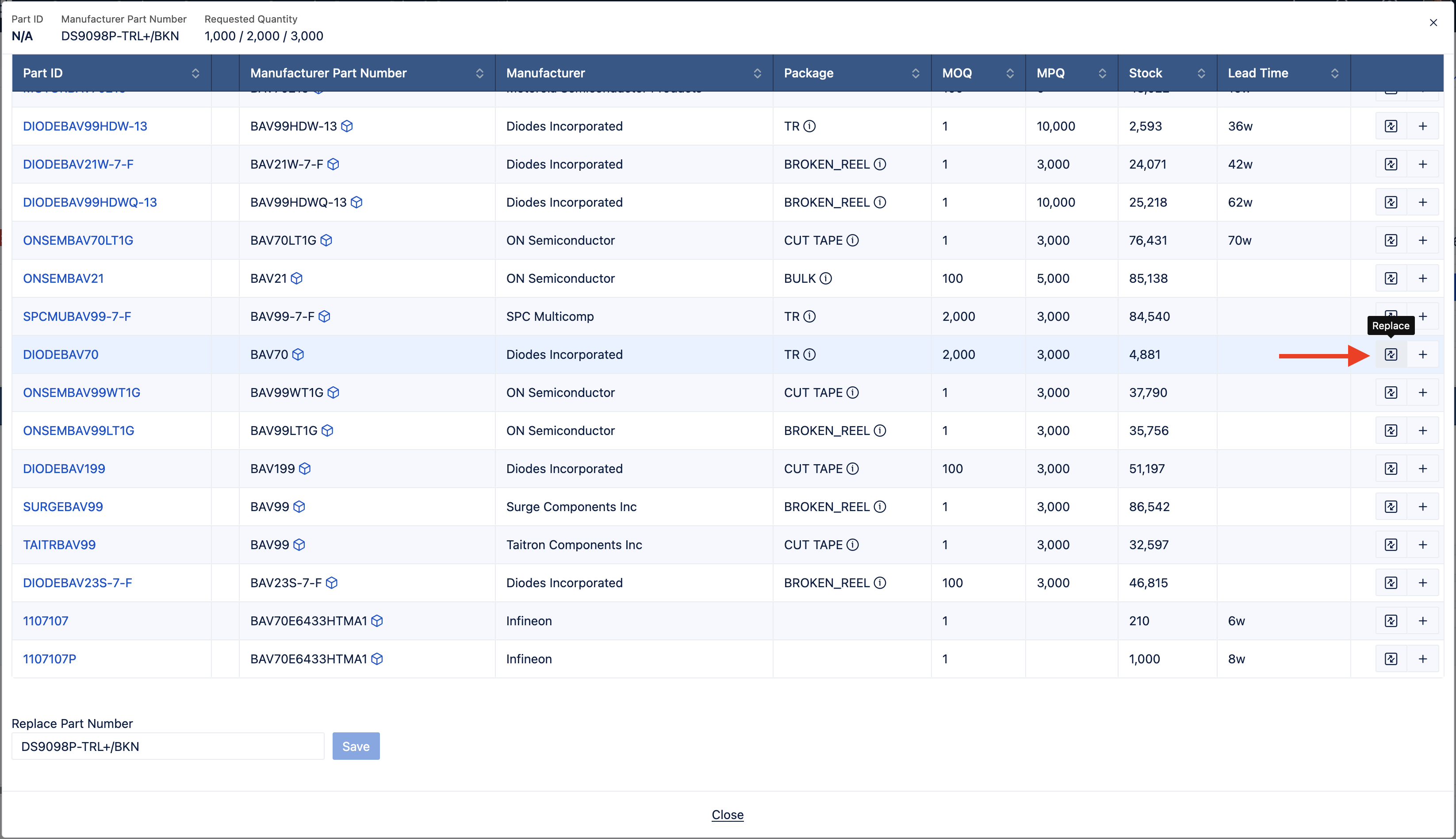
Task: Click info icon beside BULK package
Action: pyautogui.click(x=825, y=278)
